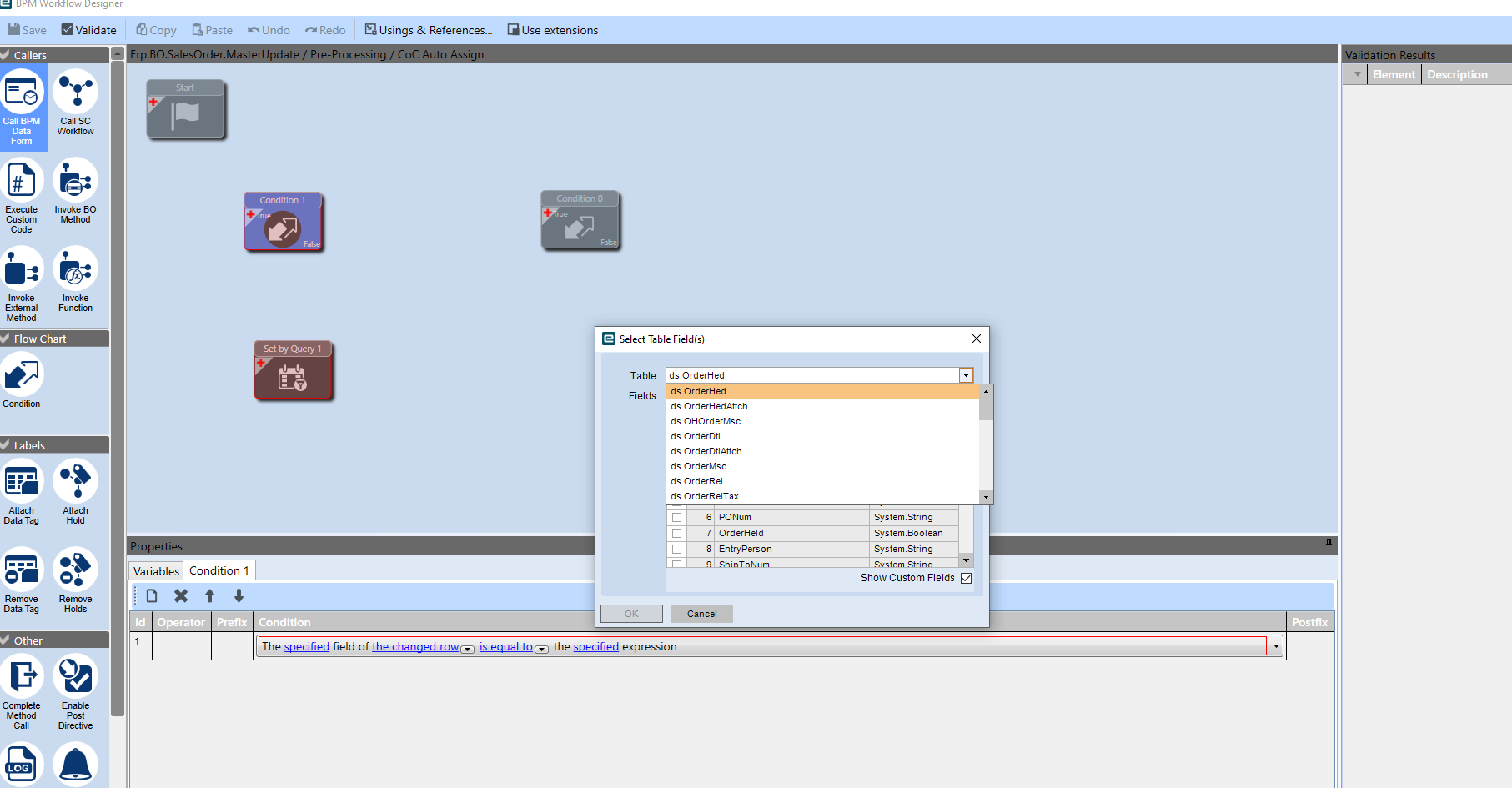
Task: Collapse the Table combo box dropdown
Action: pyautogui.click(x=966, y=375)
